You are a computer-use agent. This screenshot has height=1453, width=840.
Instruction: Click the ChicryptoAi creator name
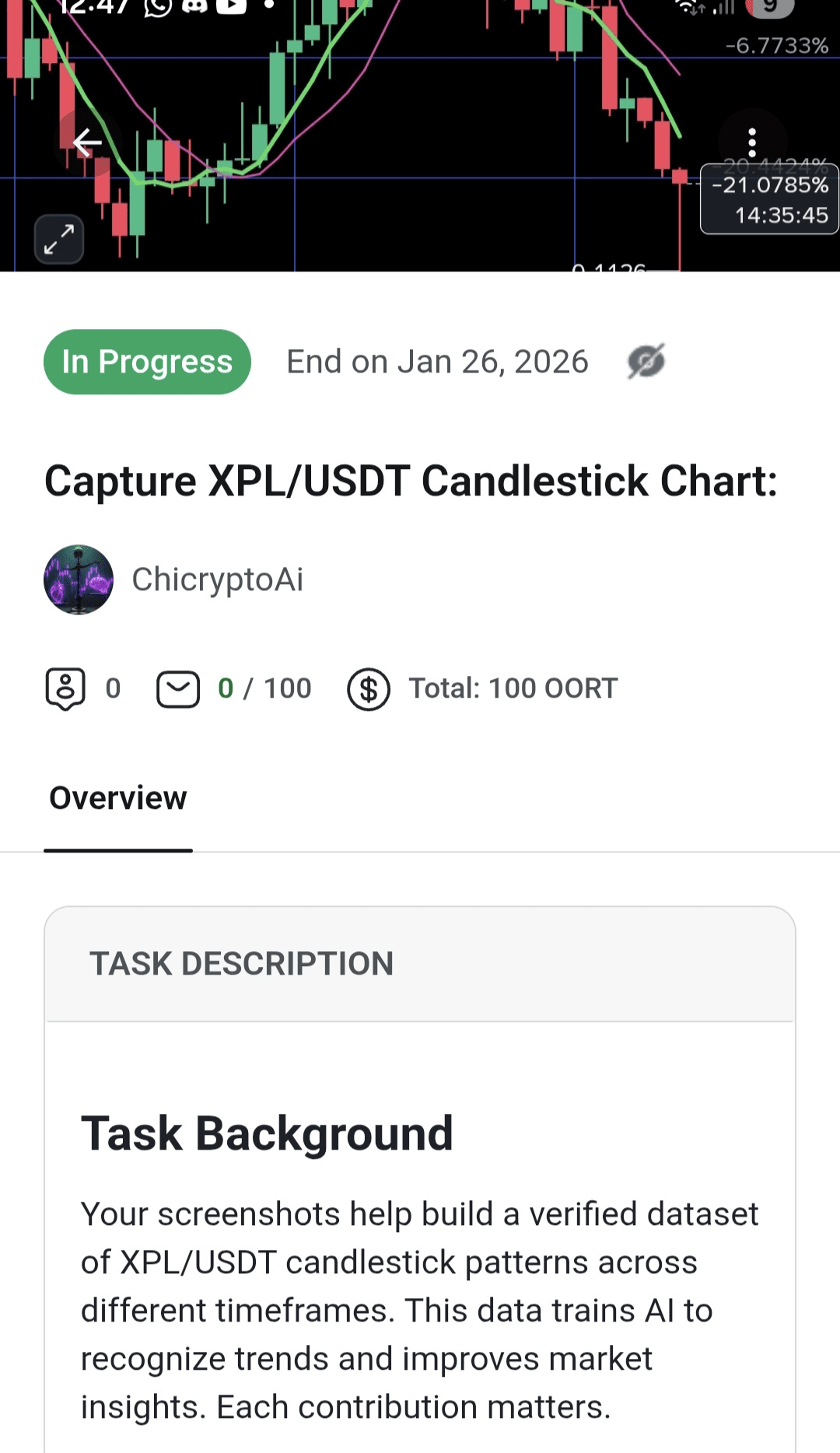tap(218, 579)
